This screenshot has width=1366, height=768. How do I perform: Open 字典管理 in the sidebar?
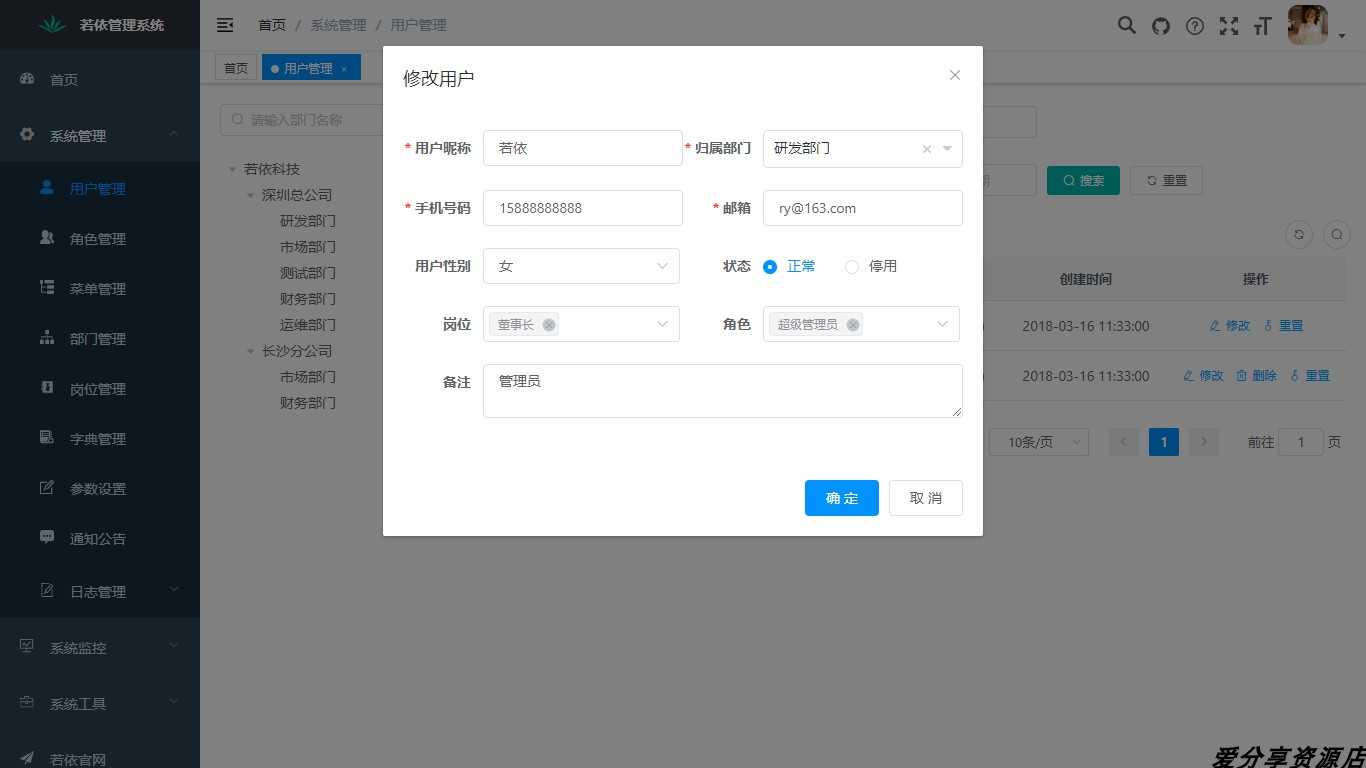tap(100, 438)
